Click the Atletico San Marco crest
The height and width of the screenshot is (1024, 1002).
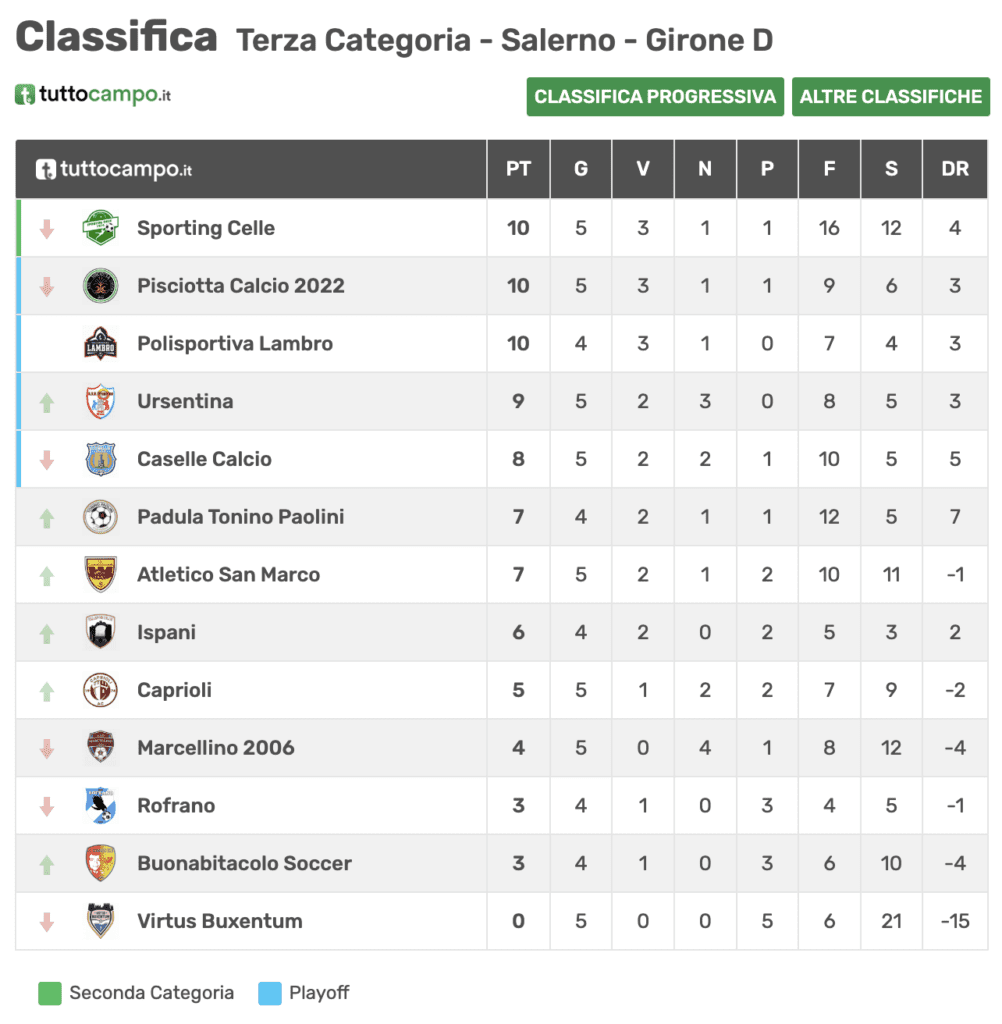click(x=101, y=575)
